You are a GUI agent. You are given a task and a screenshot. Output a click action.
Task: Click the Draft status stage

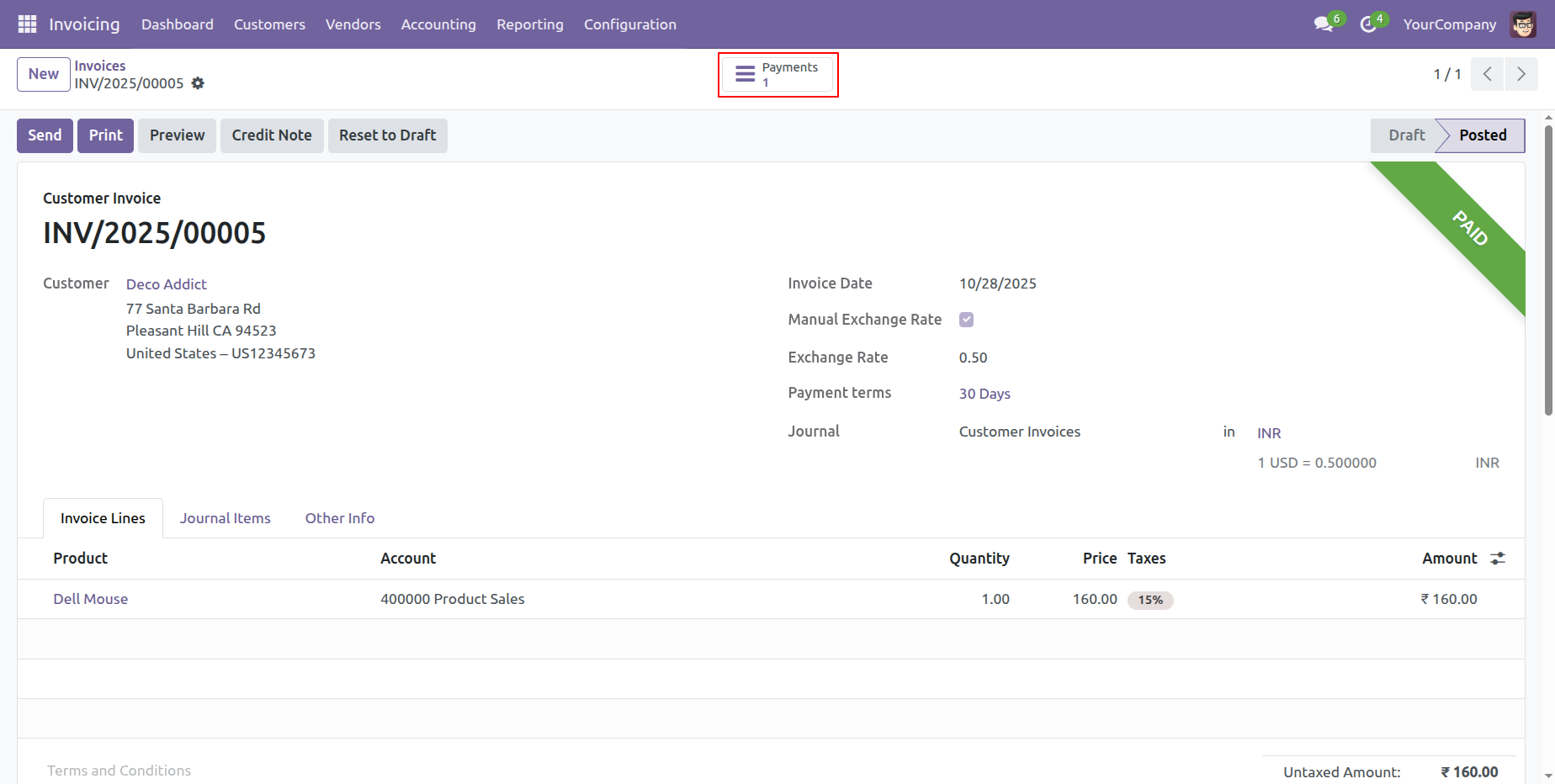tap(1406, 135)
